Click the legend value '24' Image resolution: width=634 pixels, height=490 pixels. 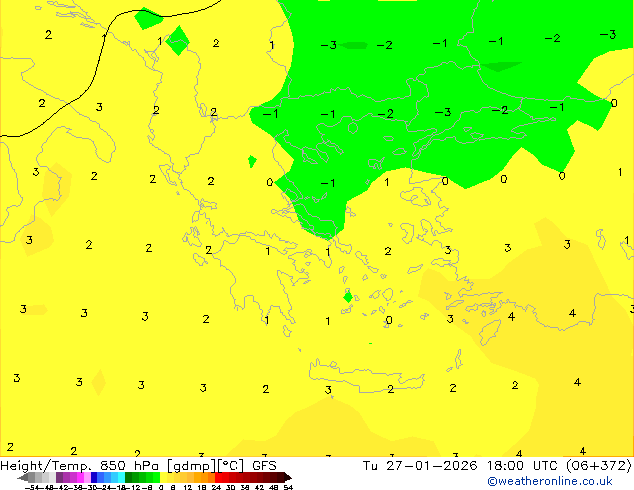point(216,488)
